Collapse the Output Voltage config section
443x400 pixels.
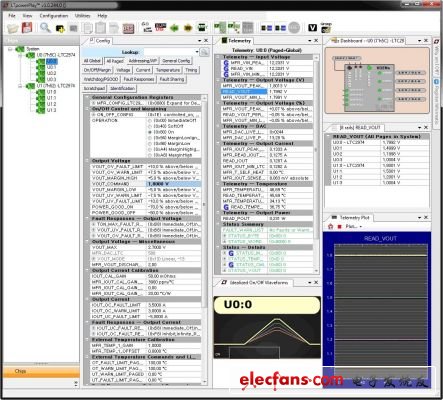[x=87, y=161]
